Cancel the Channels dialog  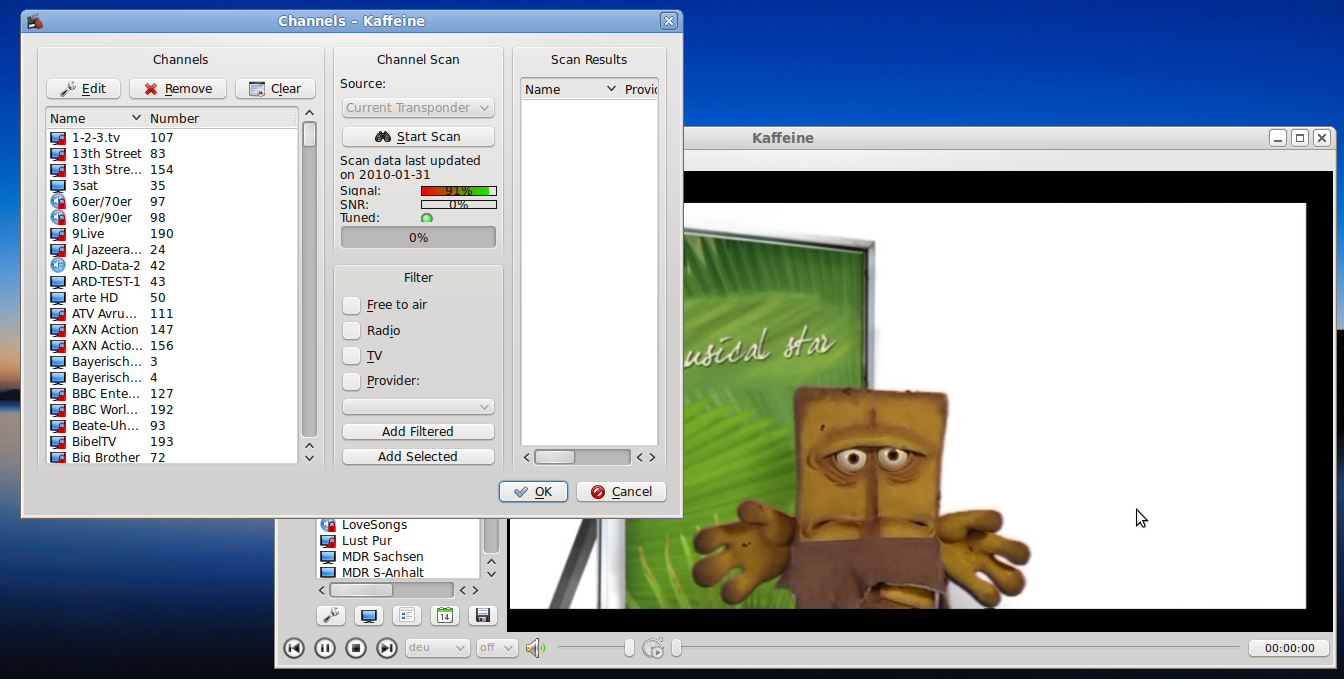[x=621, y=492]
